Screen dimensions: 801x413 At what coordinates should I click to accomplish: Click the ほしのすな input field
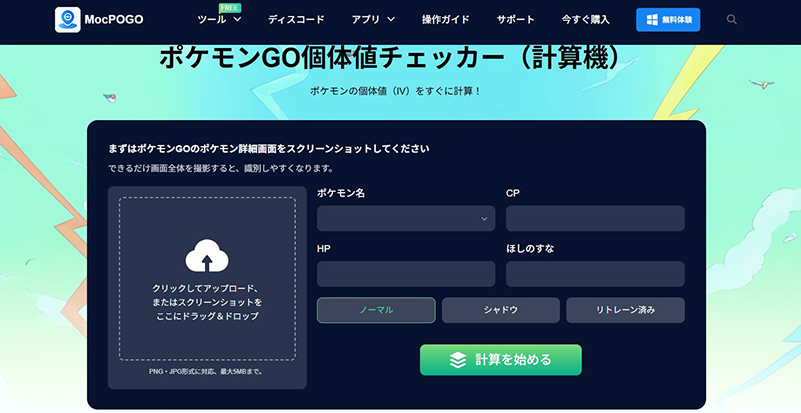(x=595, y=274)
